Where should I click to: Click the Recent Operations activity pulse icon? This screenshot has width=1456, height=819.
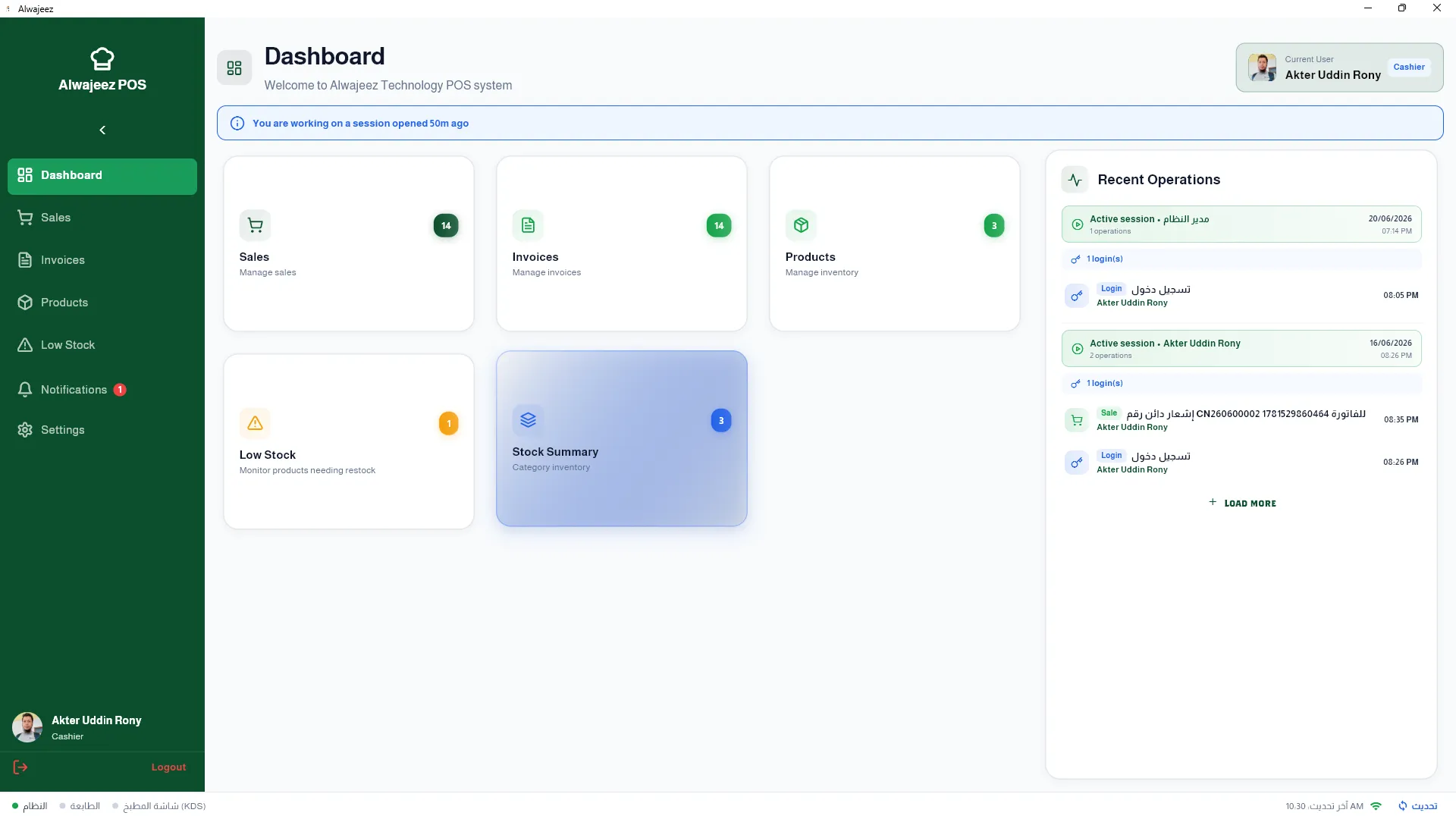coord(1075,180)
